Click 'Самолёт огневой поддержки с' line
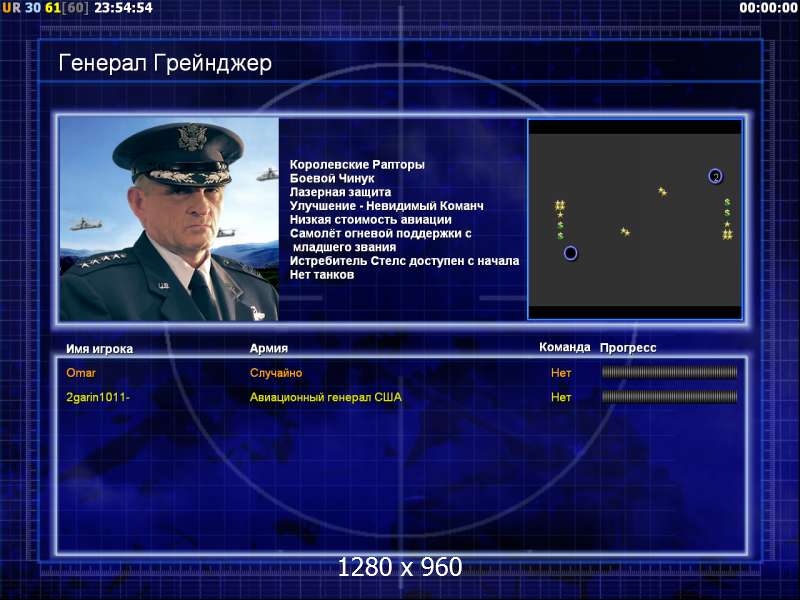The height and width of the screenshot is (600, 800). tap(381, 233)
